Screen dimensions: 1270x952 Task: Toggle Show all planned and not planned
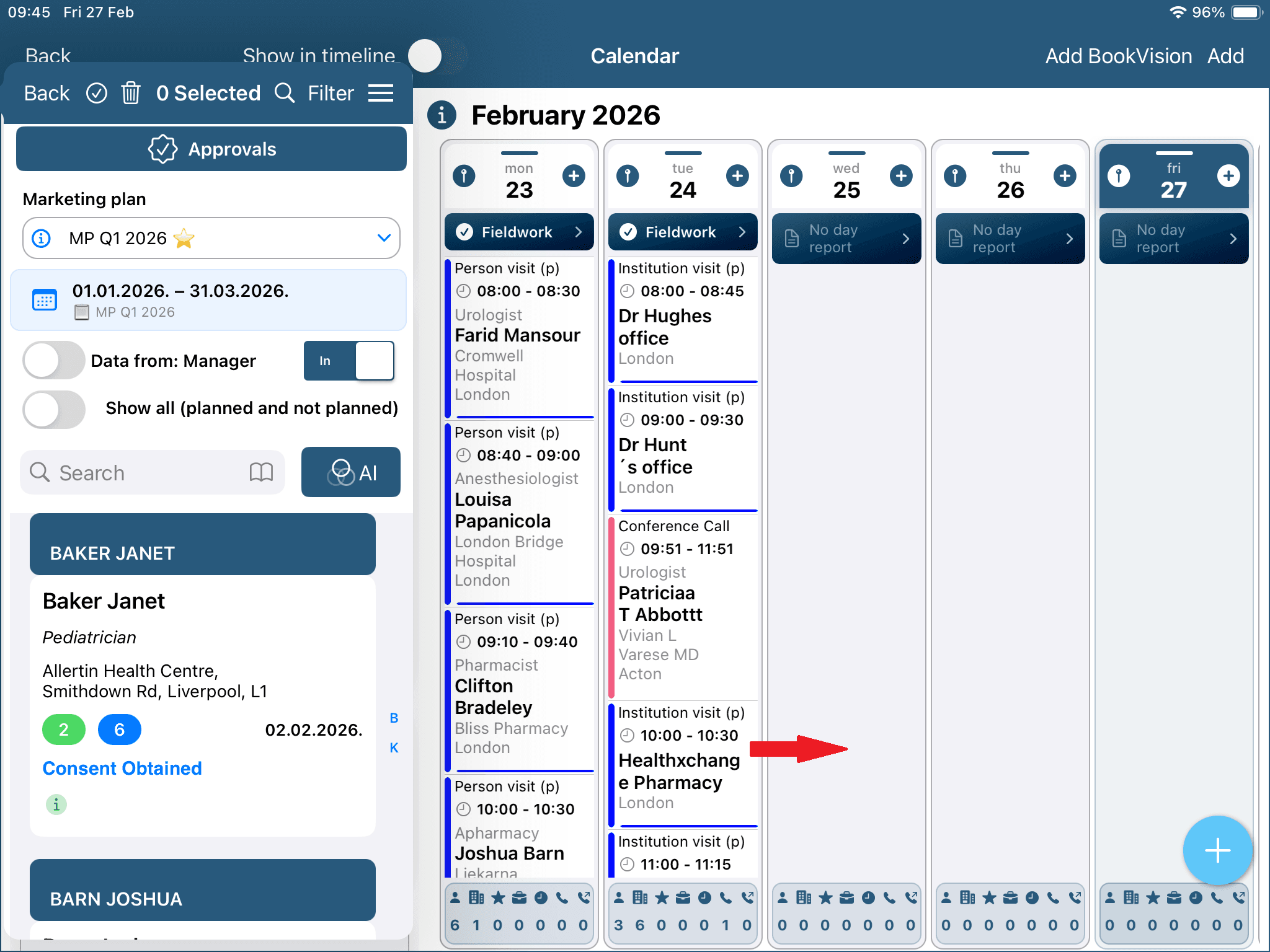(53, 408)
